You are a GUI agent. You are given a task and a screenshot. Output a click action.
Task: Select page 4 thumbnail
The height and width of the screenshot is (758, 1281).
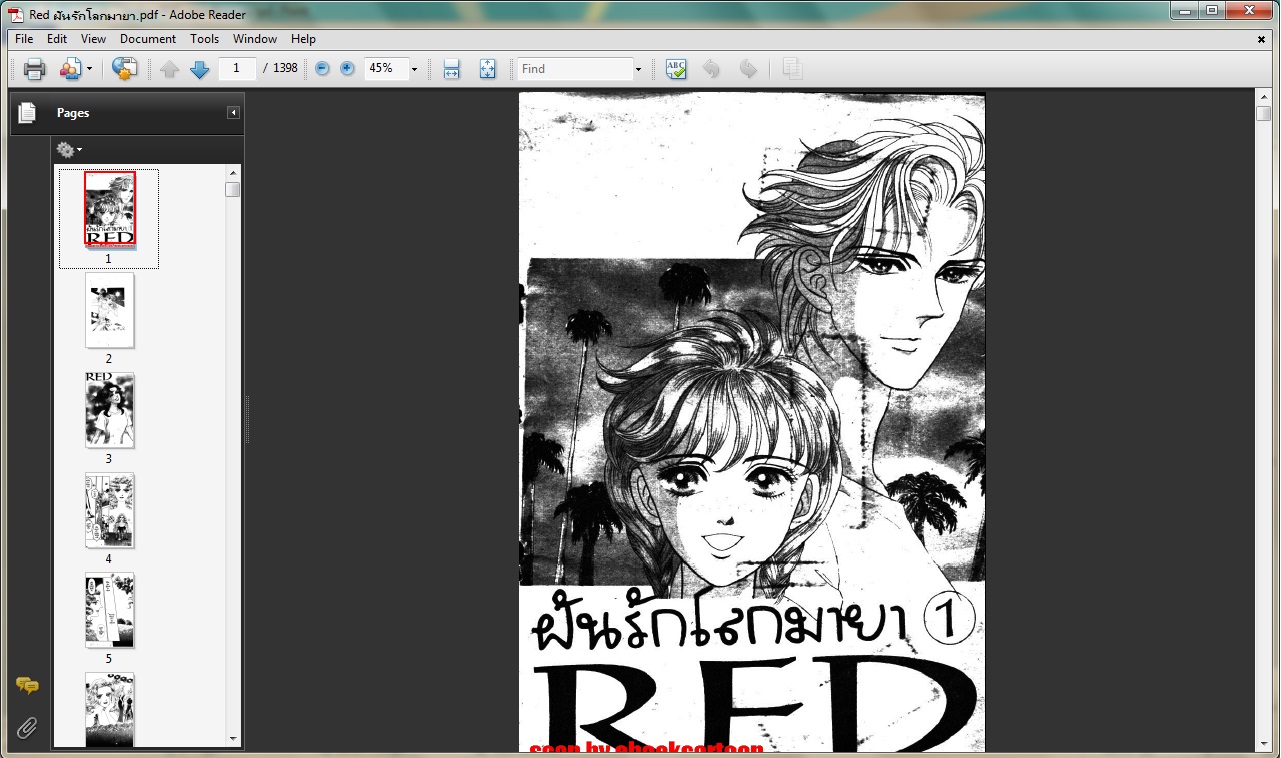[x=109, y=510]
